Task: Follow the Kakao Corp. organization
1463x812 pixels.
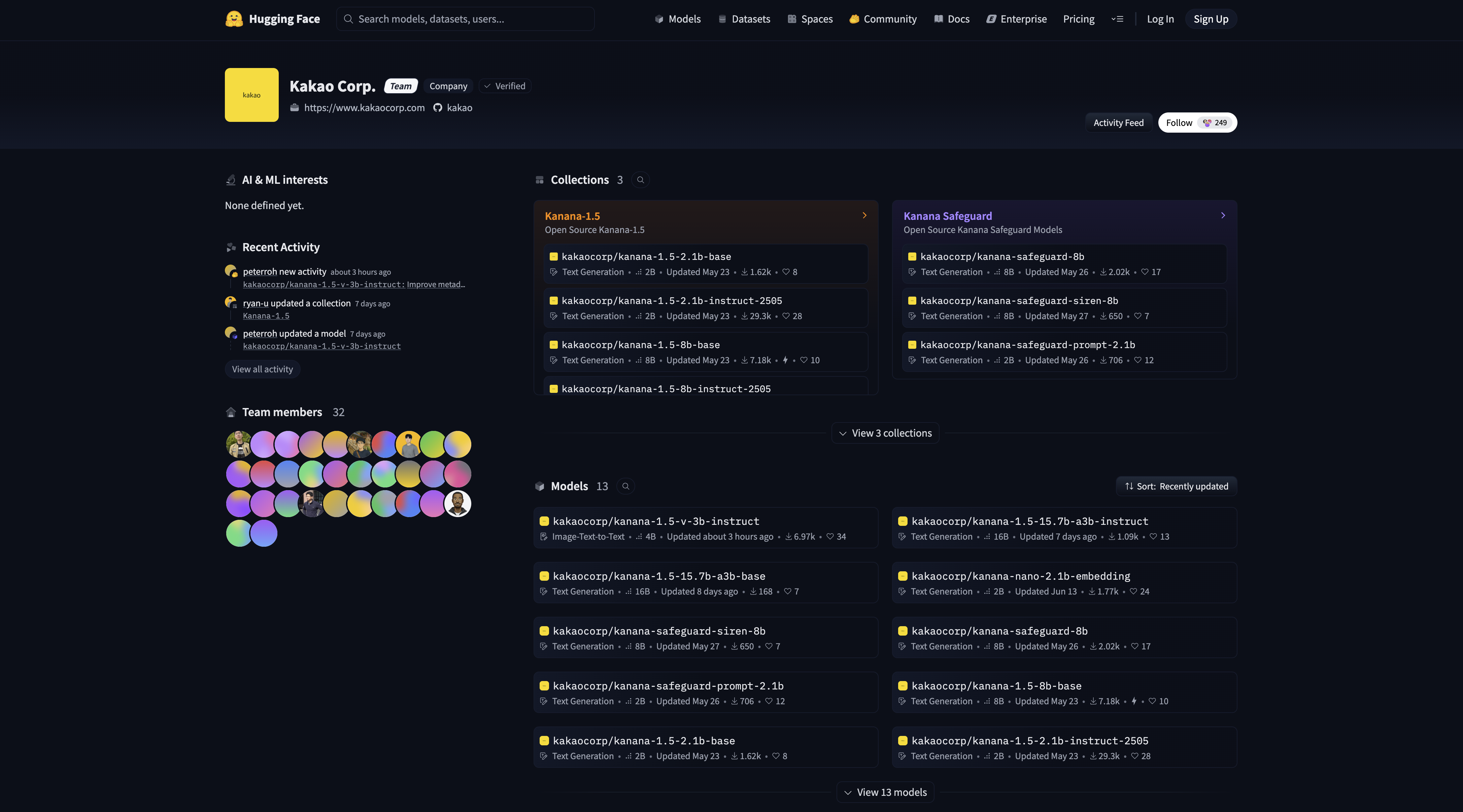Action: (x=1179, y=123)
